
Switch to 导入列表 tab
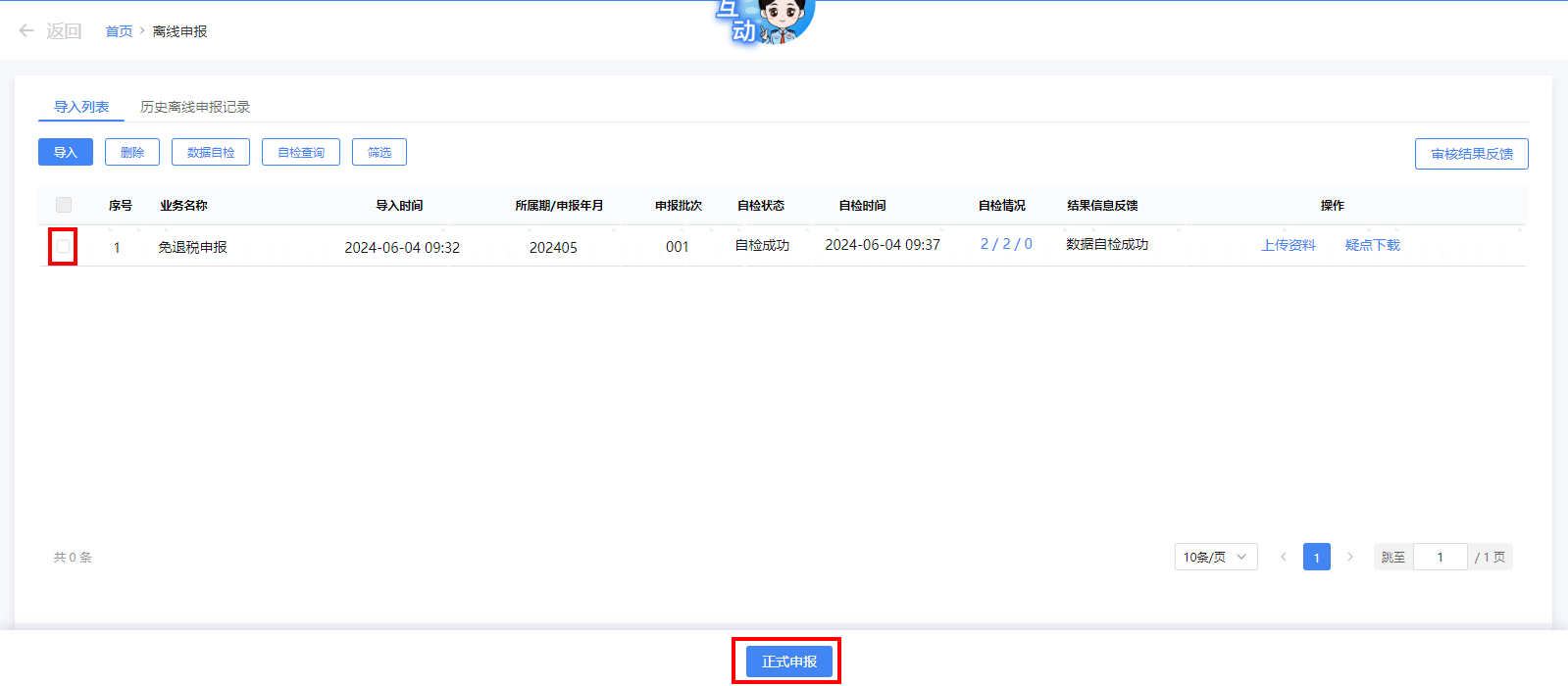pos(81,107)
